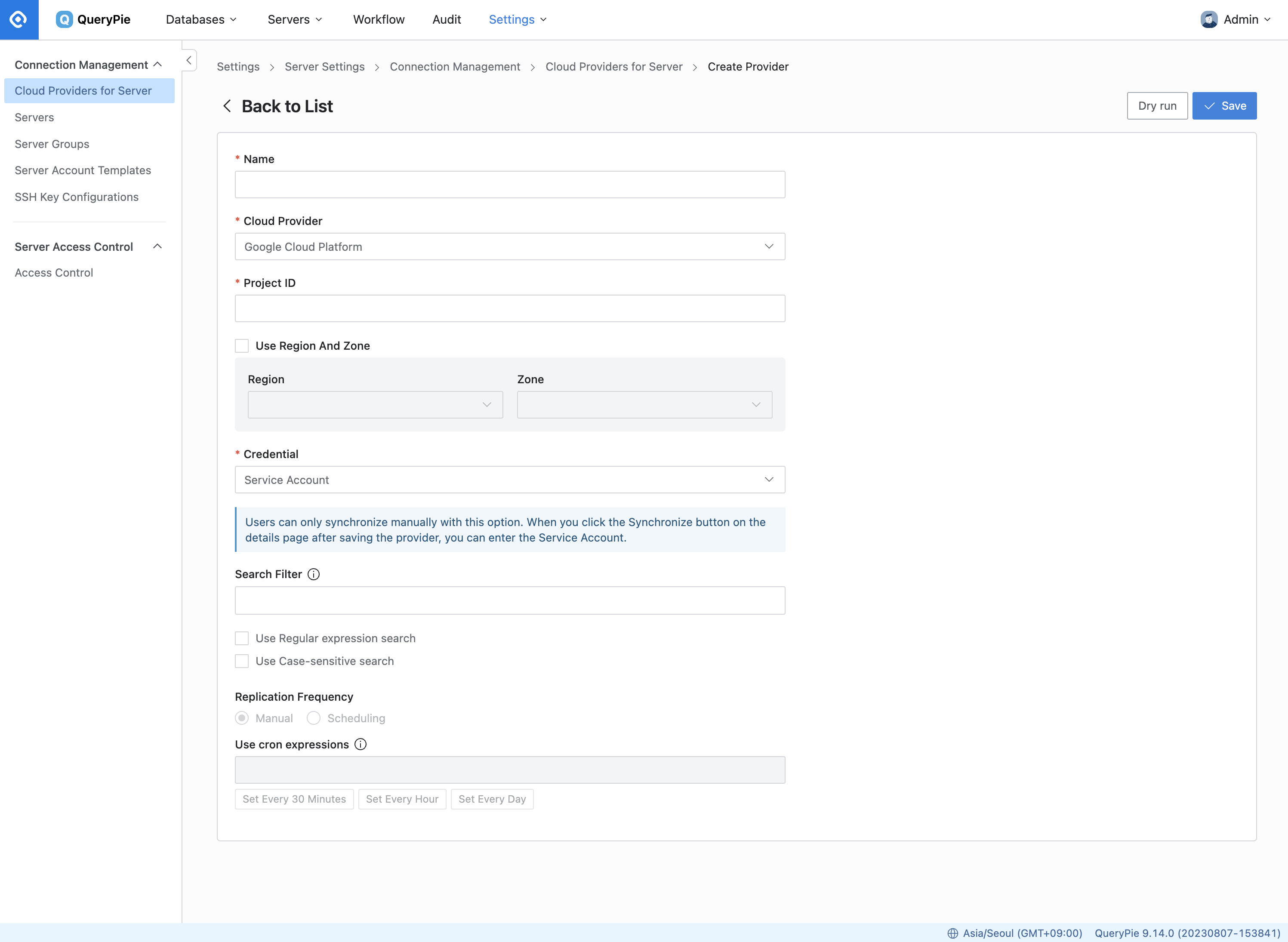Click the Asia/Seoul timezone text
The width and height of the screenshot is (1288, 942).
tap(1022, 933)
